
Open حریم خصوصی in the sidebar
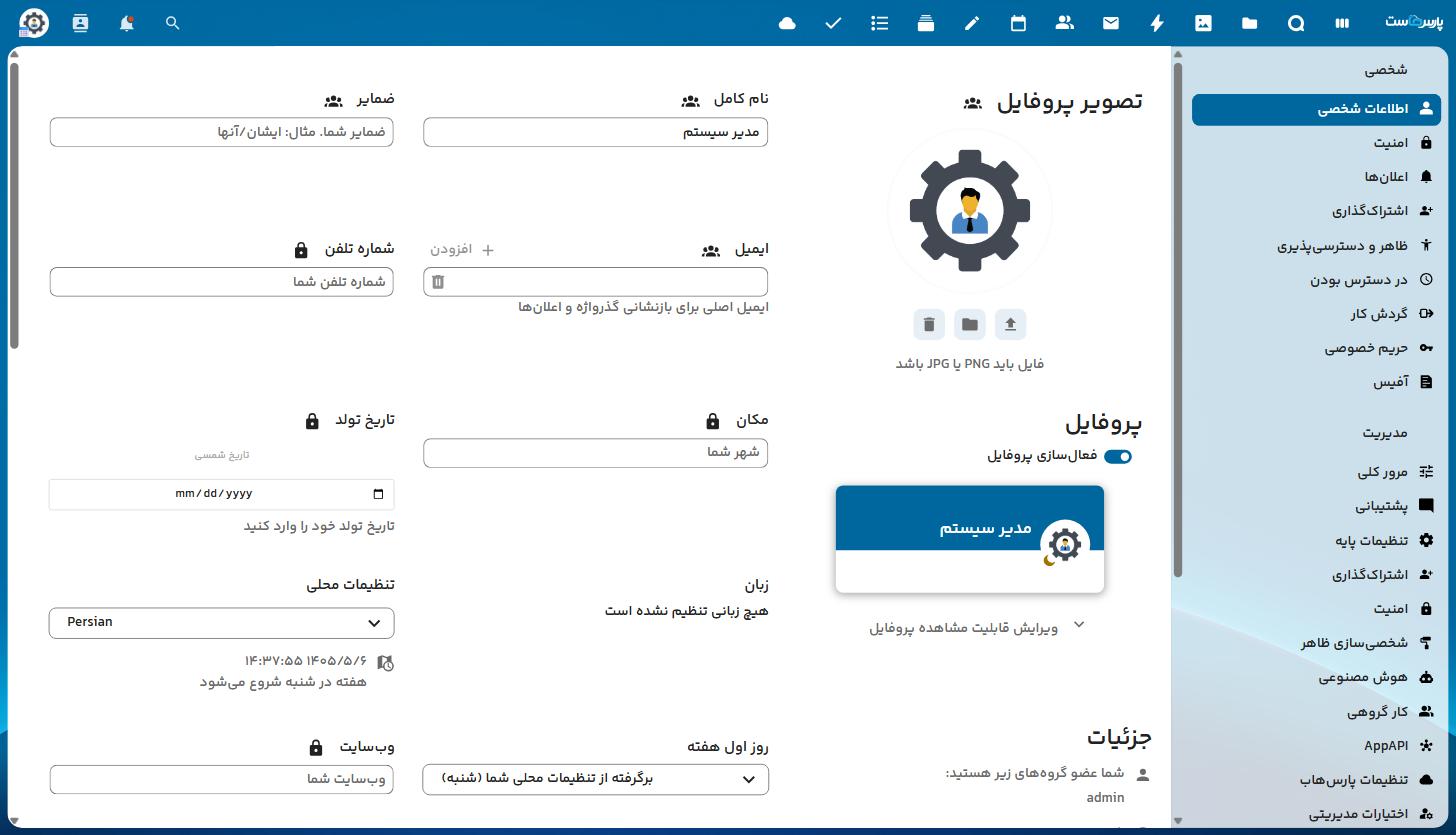pos(1316,348)
